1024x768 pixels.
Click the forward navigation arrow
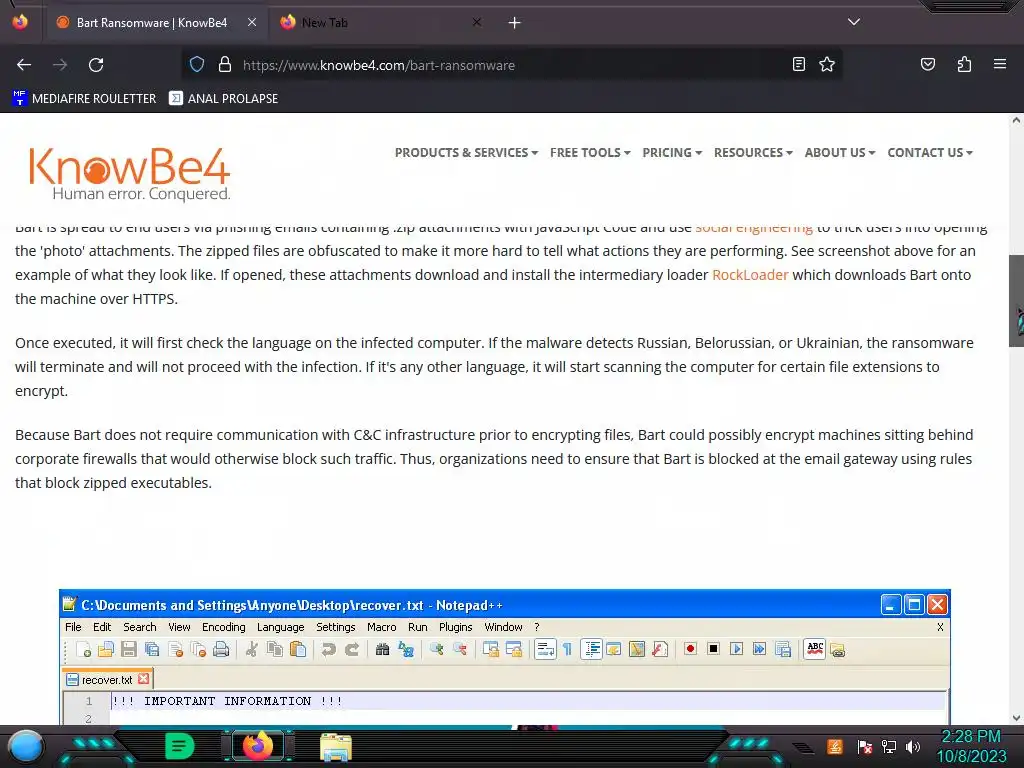click(x=60, y=65)
